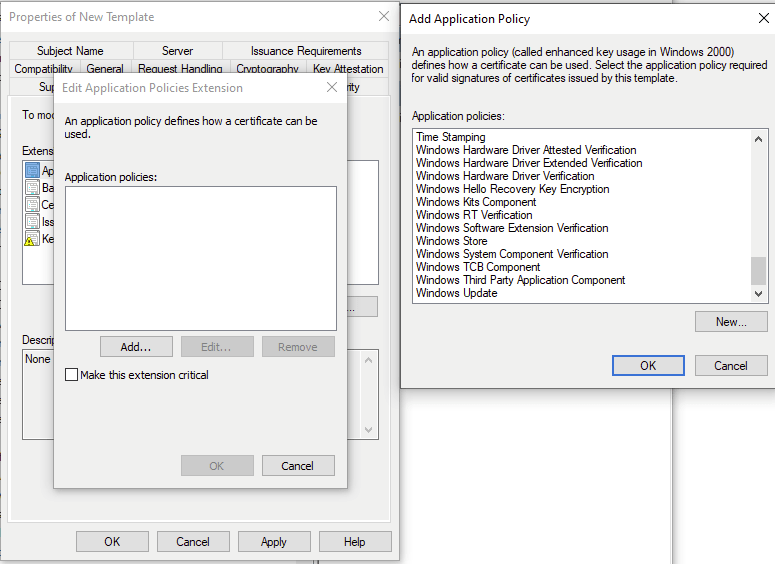The image size is (775, 564).
Task: Click the Basic Constraints extension icon
Action: click(x=32, y=188)
